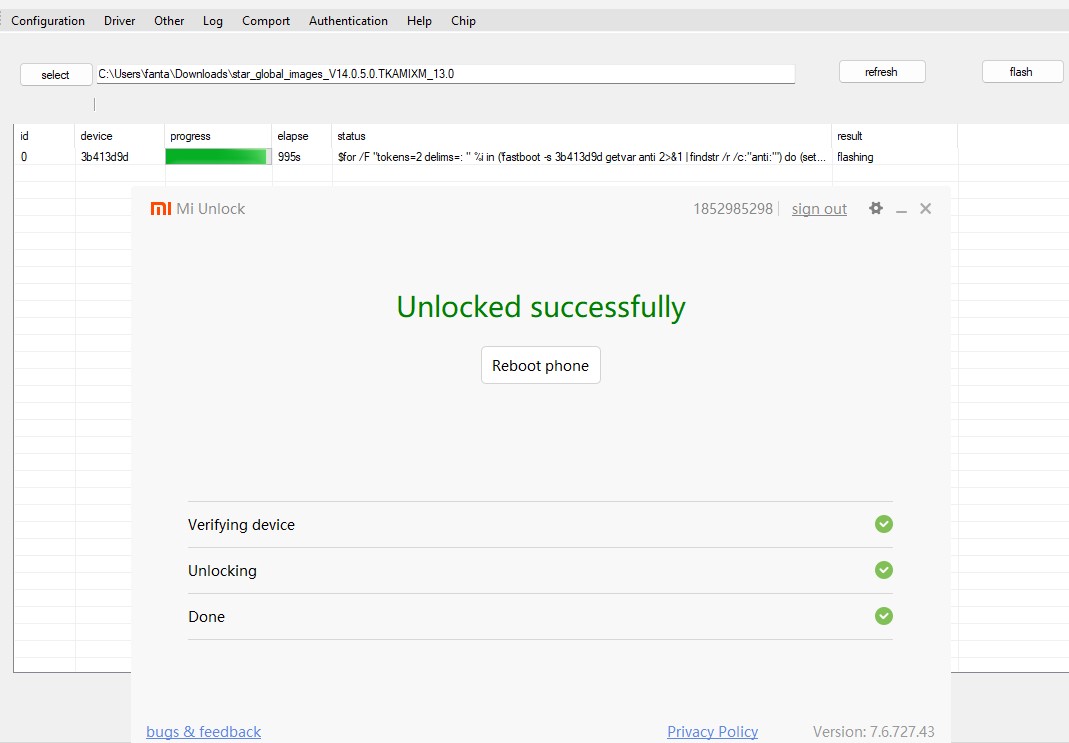Open the Privacy Policy link

point(712,731)
